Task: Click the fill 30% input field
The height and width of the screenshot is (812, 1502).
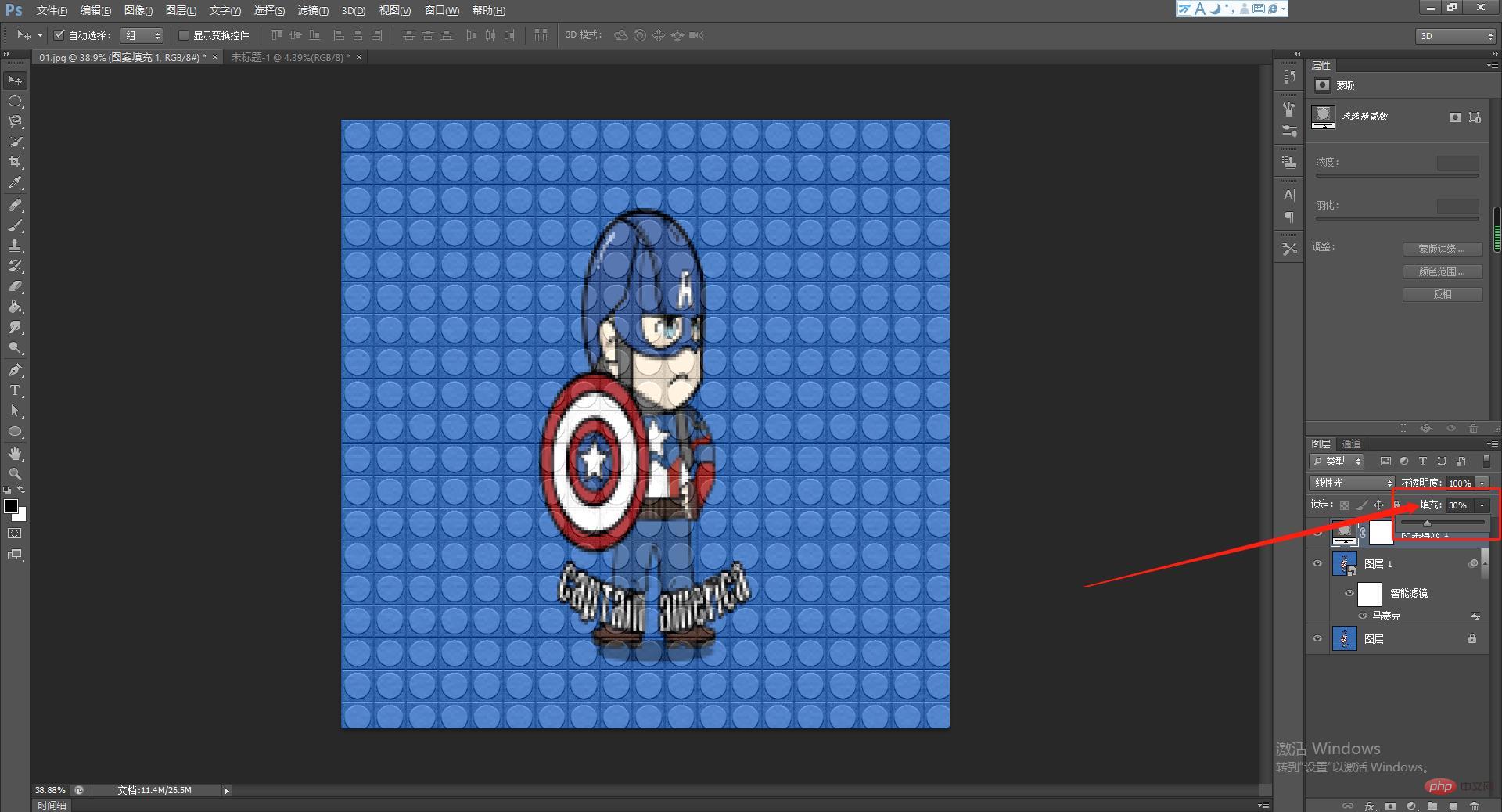Action: [x=1460, y=505]
